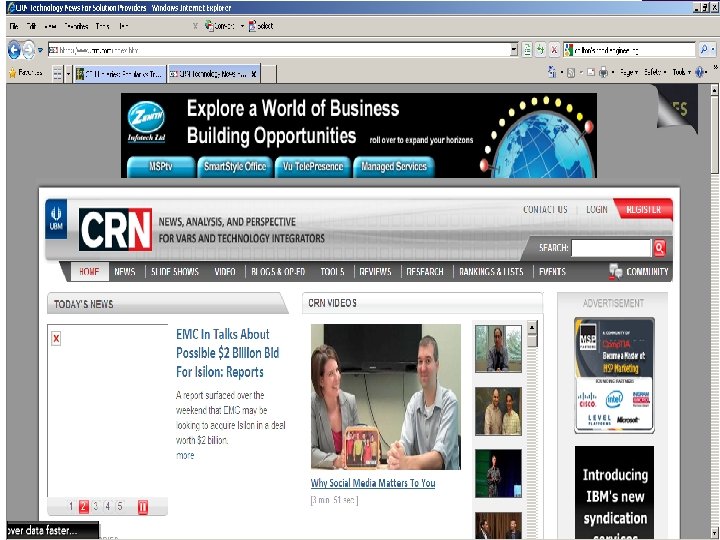Screen dimensions: 720x540
Task: Open Why Social Media Matters To You link
Action: [373, 483]
